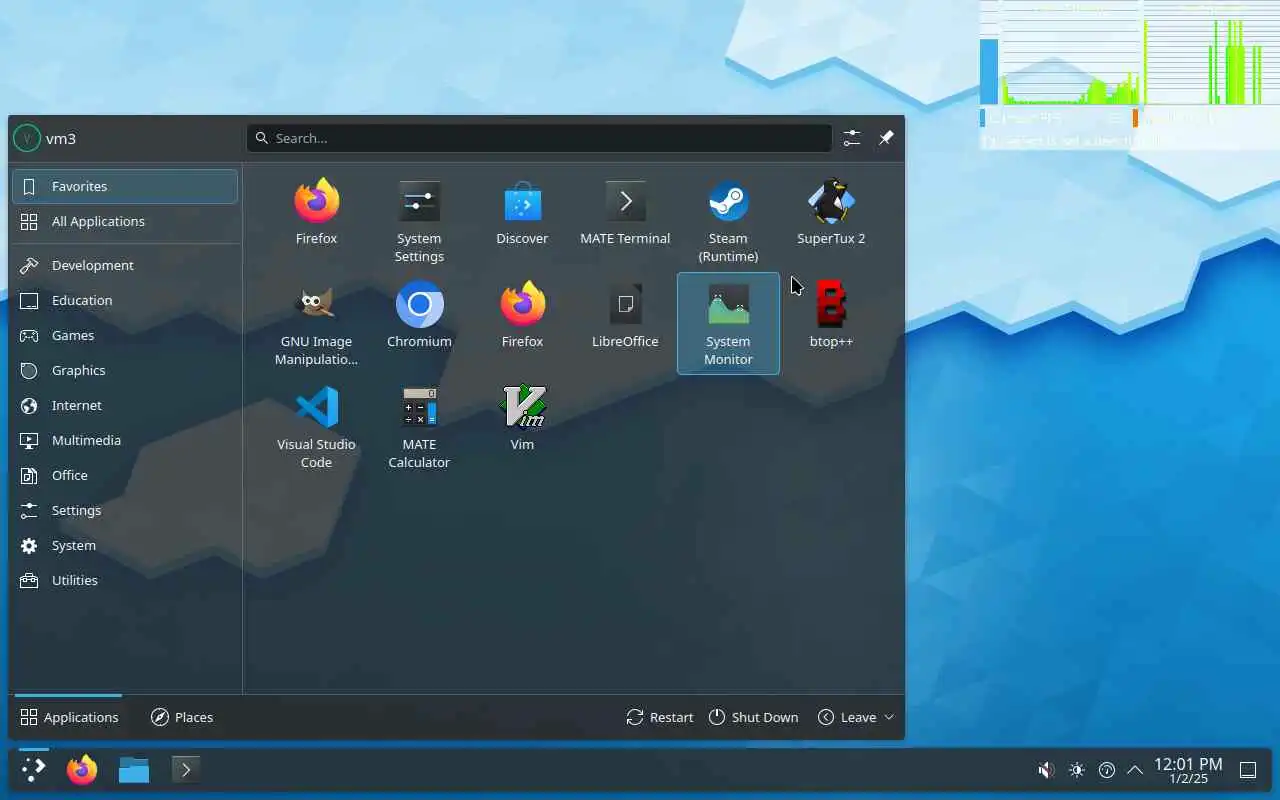Launch System Monitor
This screenshot has width=1280, height=800.
click(x=728, y=324)
